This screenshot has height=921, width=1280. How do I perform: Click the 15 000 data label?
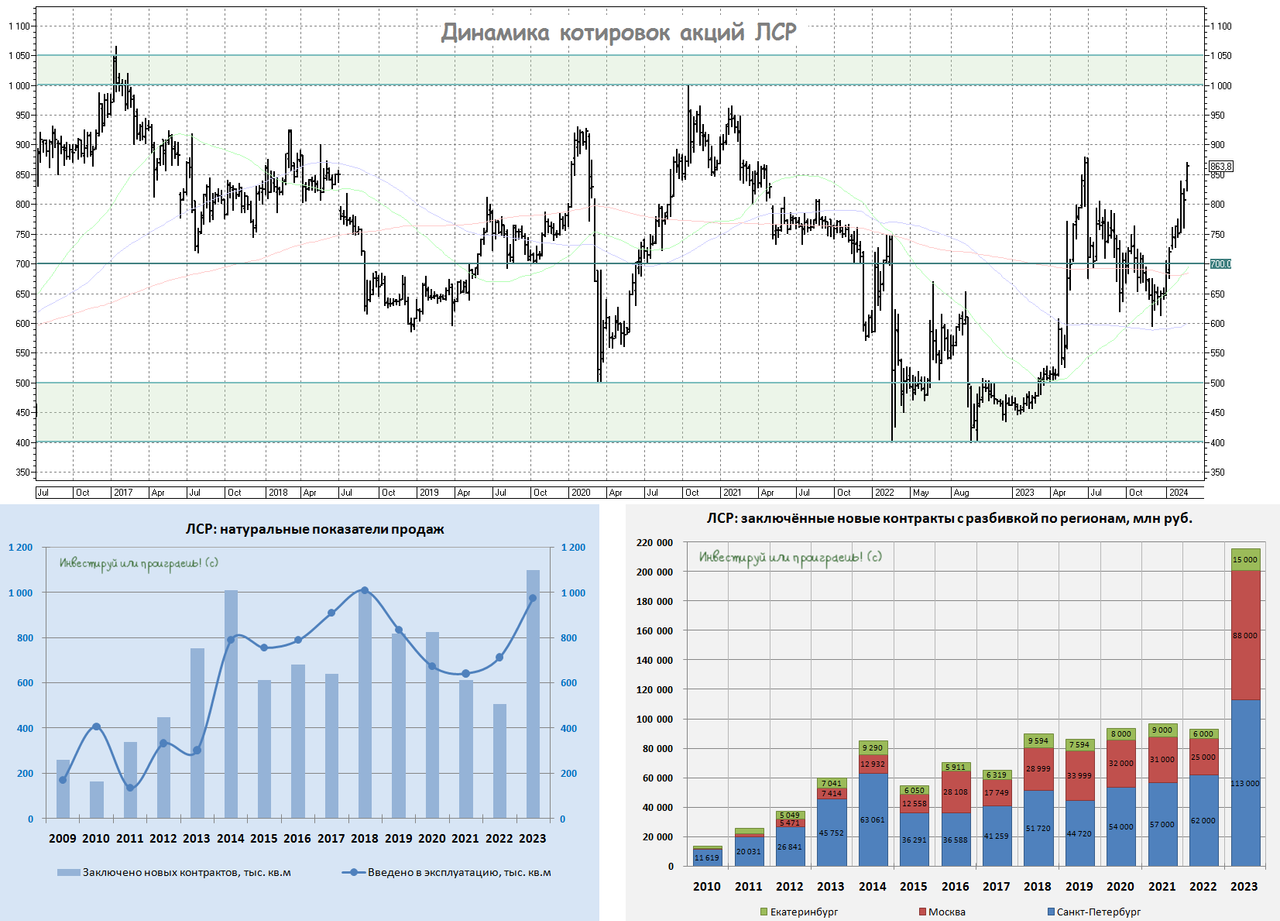(x=1244, y=561)
